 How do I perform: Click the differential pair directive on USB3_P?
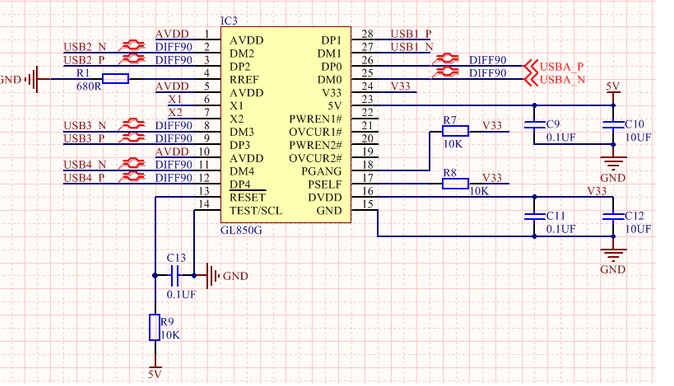tap(131, 138)
